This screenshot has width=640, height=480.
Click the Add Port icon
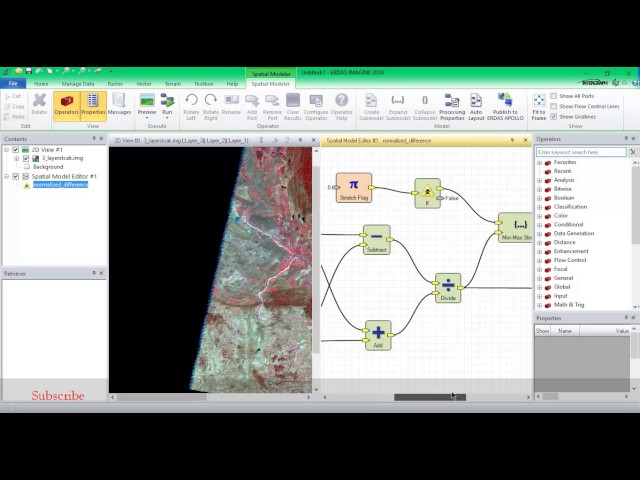click(252, 106)
